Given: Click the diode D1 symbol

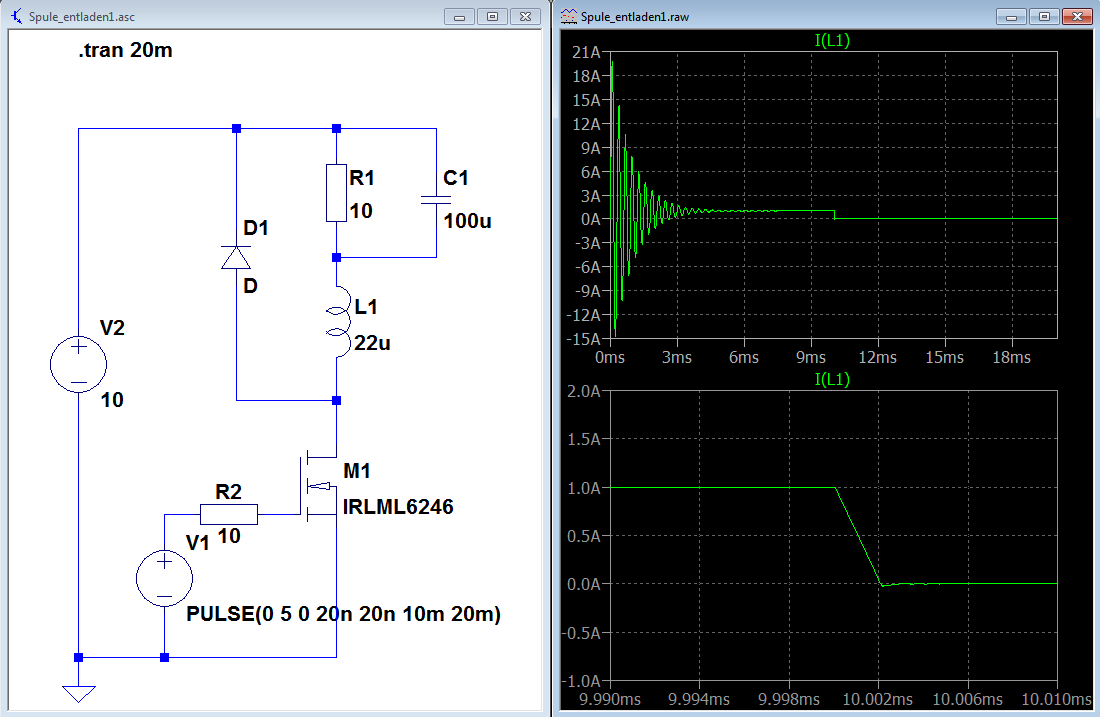Looking at the screenshot, I should (x=236, y=257).
